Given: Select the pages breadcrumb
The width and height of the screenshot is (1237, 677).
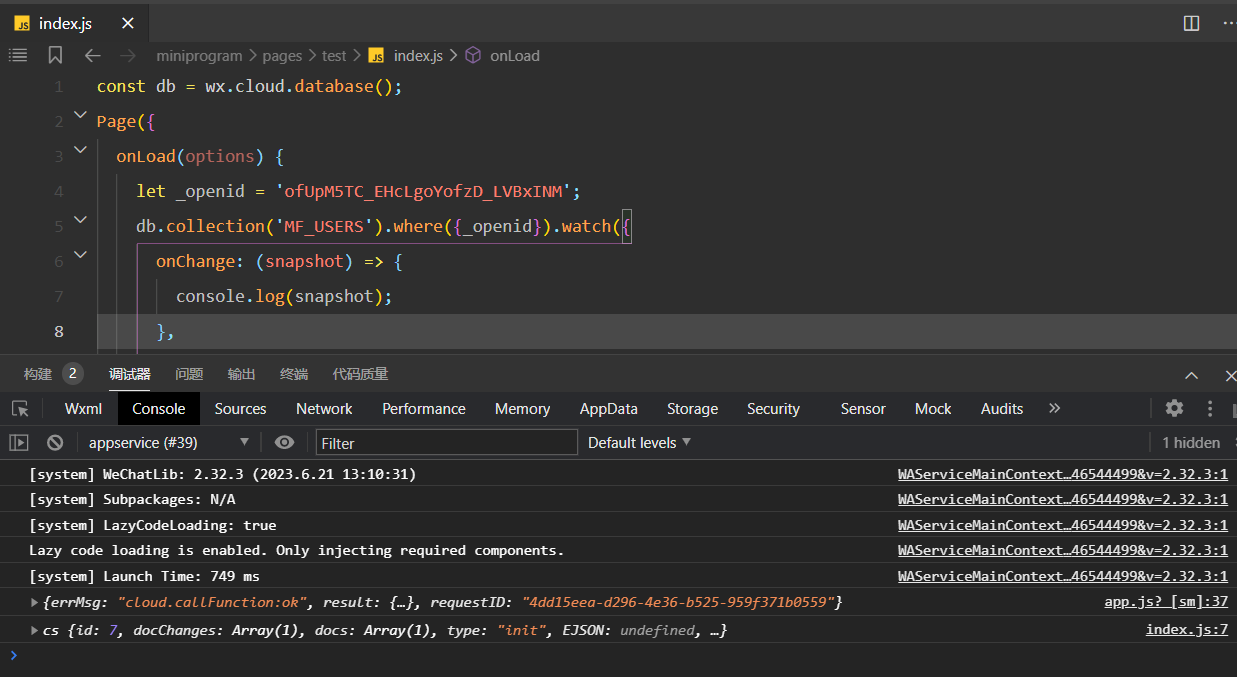Looking at the screenshot, I should coord(282,56).
